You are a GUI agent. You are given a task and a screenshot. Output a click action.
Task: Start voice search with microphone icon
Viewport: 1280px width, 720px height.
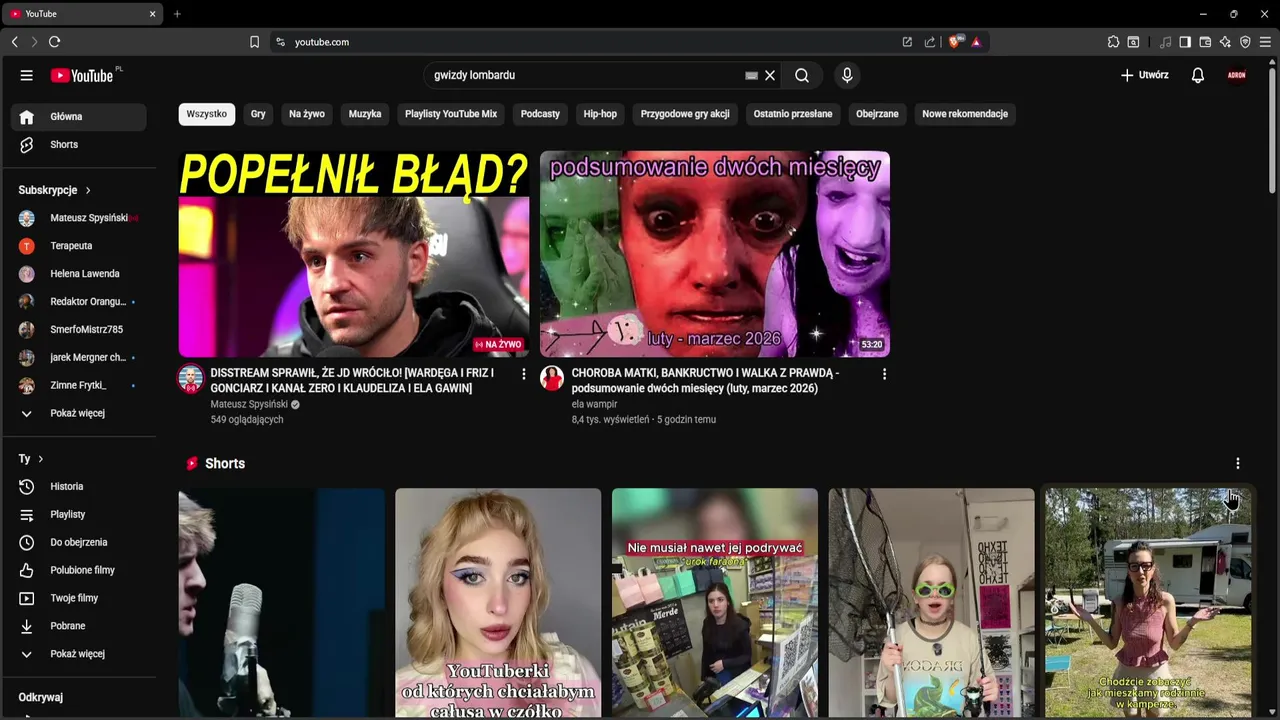[x=847, y=75]
